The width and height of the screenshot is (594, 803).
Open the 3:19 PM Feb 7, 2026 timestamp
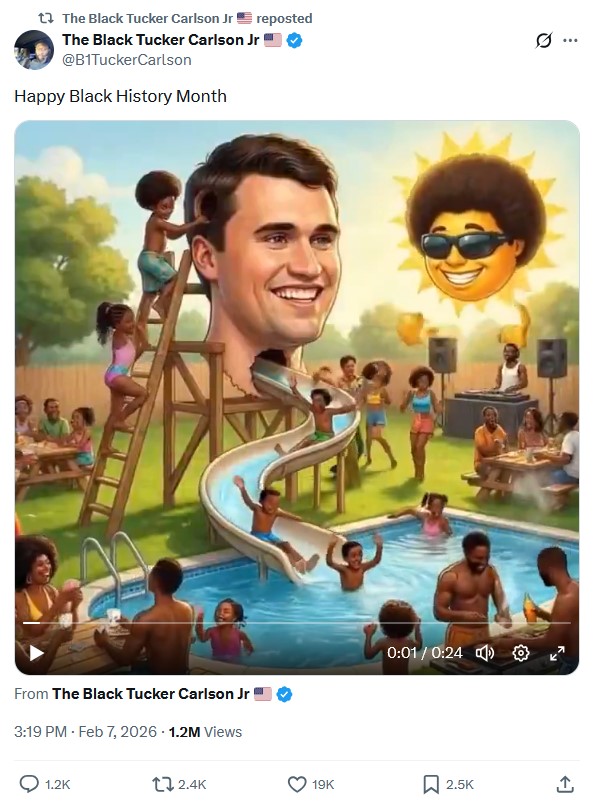point(86,732)
